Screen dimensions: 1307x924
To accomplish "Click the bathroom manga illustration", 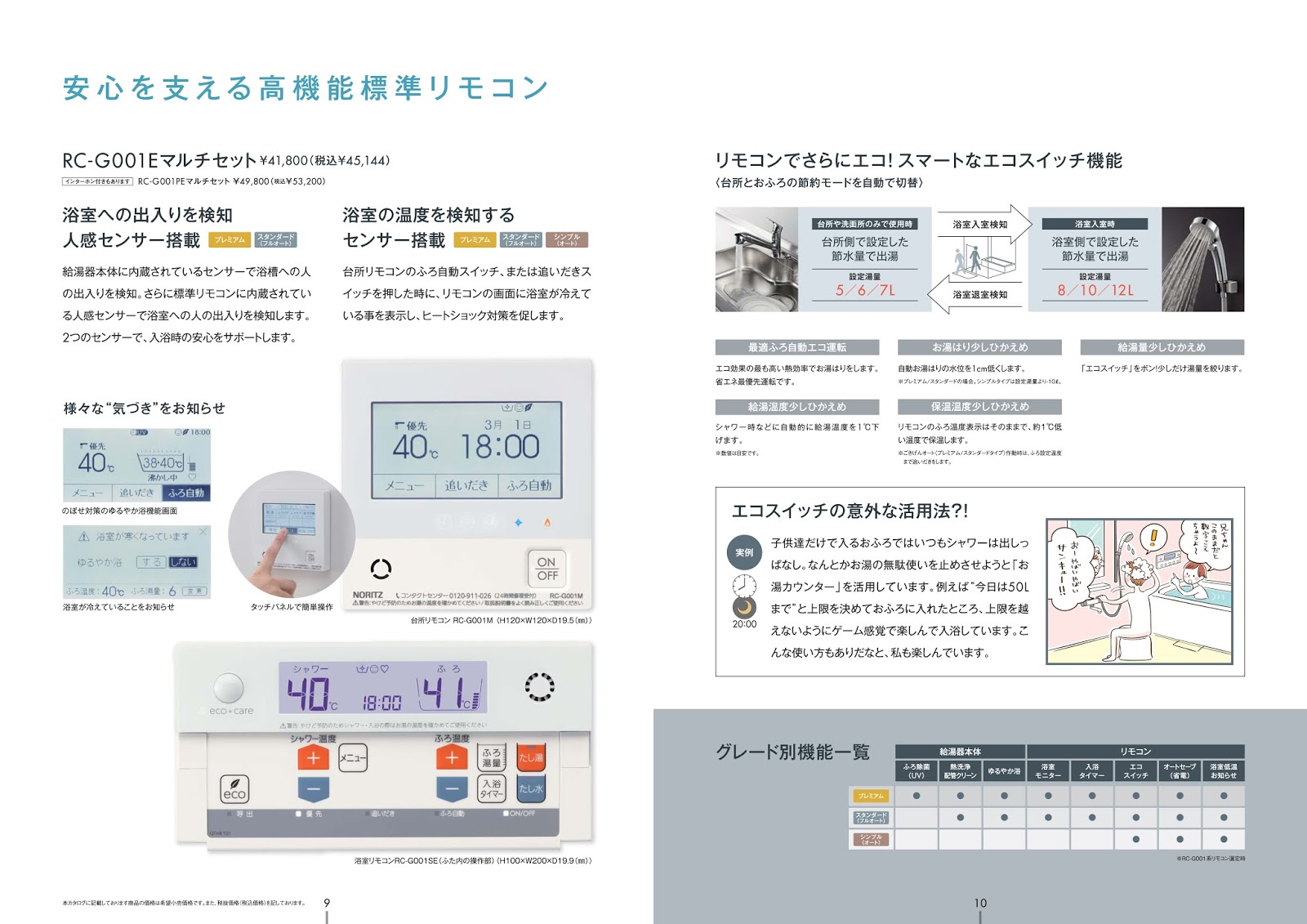I will 1139,591.
